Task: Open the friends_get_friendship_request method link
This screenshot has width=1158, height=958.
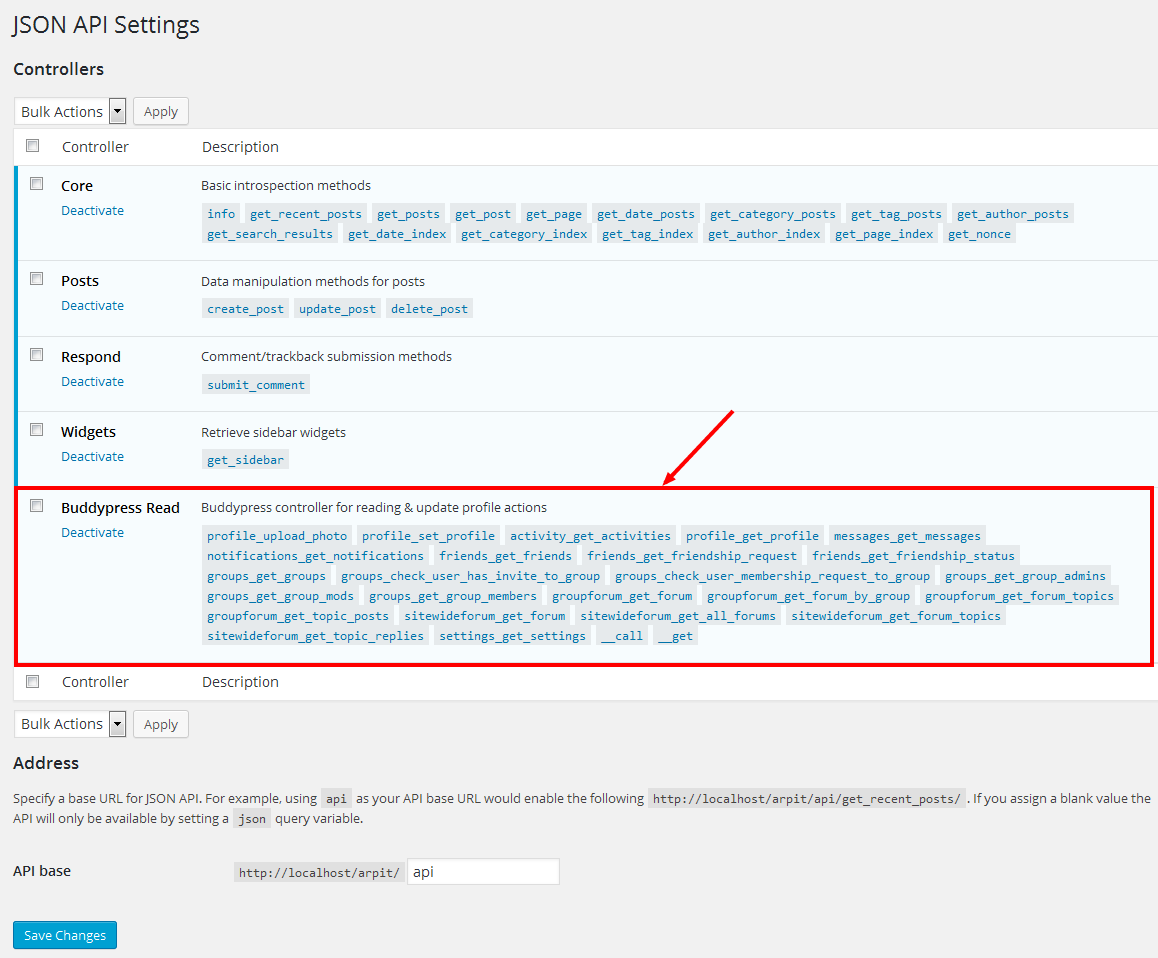Action: (692, 555)
